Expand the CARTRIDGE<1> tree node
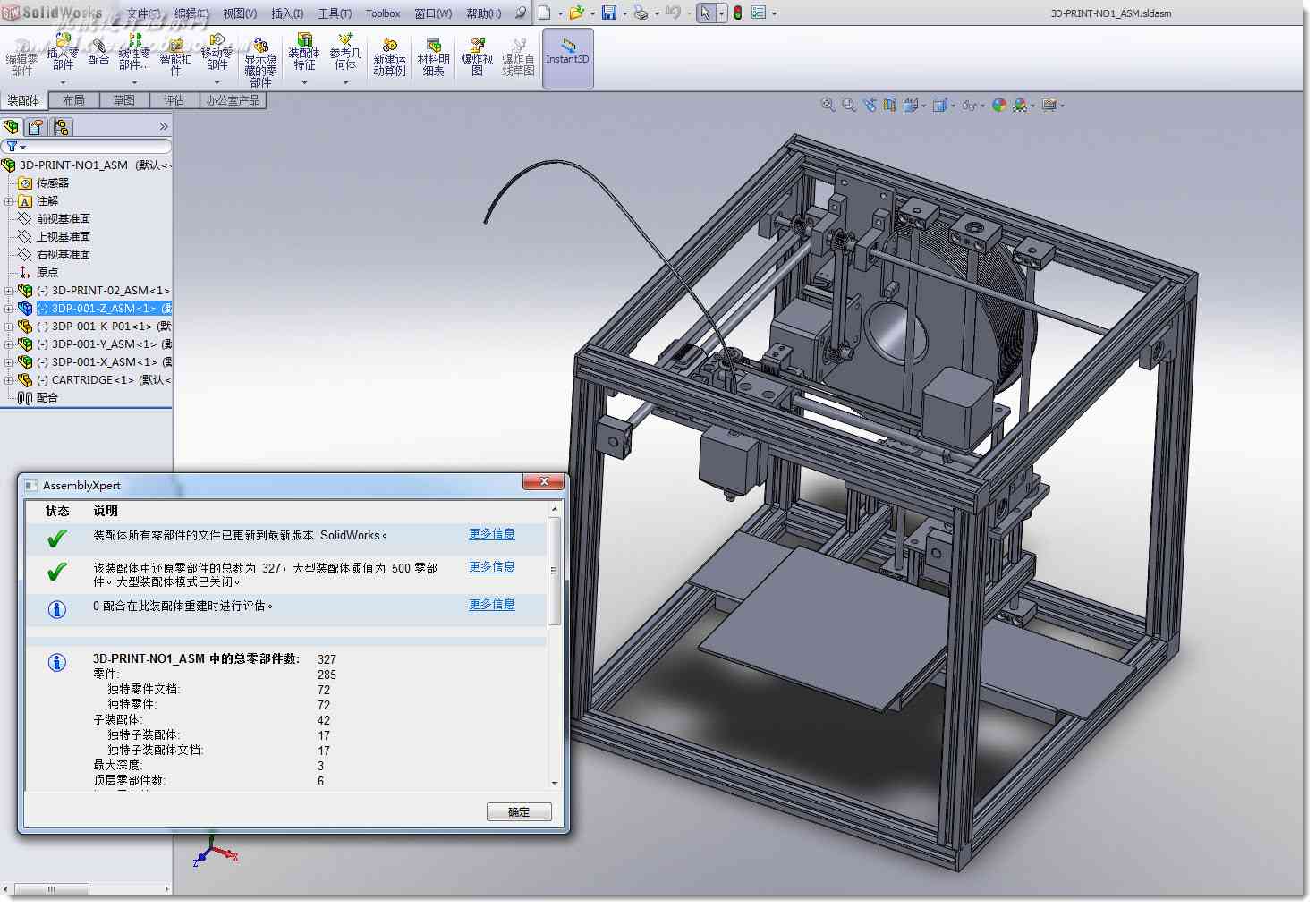The height and width of the screenshot is (908, 1316). coord(9,380)
